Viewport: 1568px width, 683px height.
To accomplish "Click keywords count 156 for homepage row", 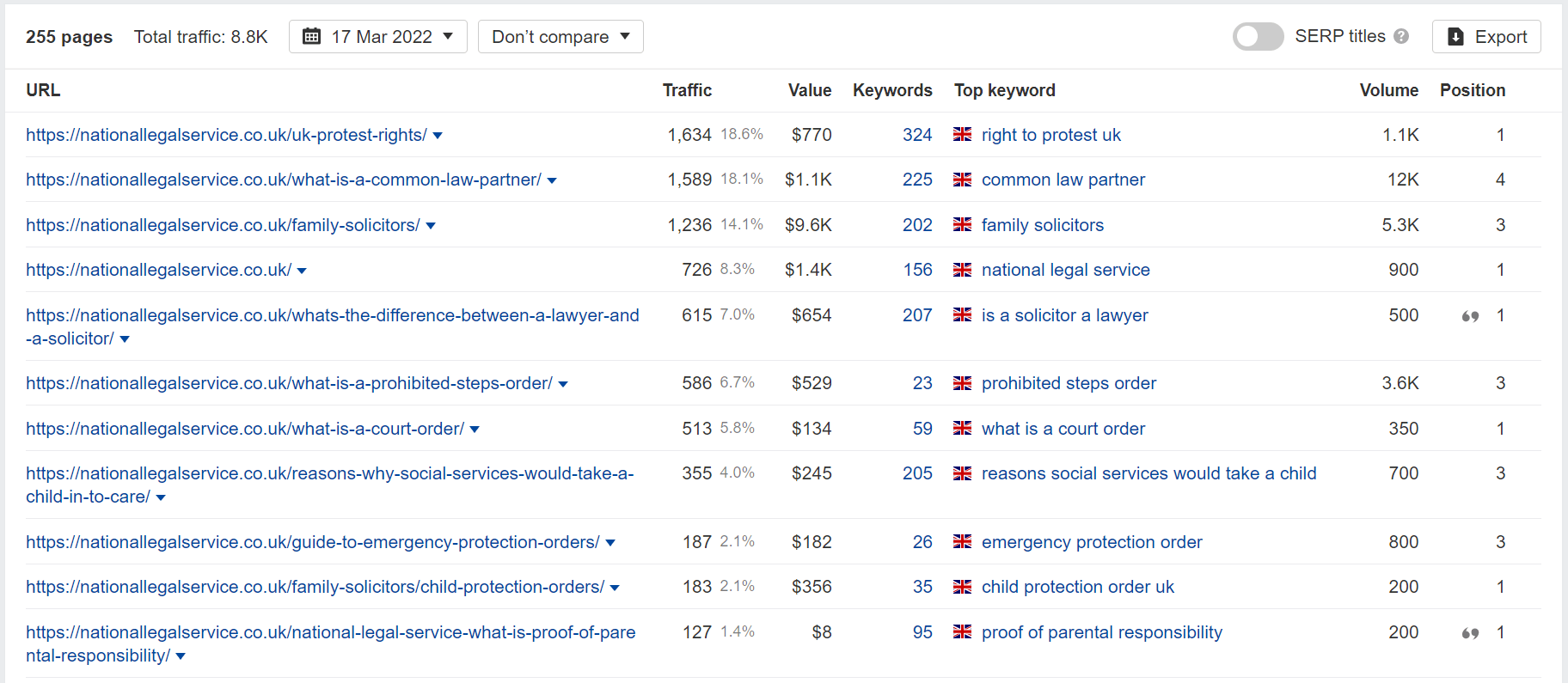I will click(917, 270).
